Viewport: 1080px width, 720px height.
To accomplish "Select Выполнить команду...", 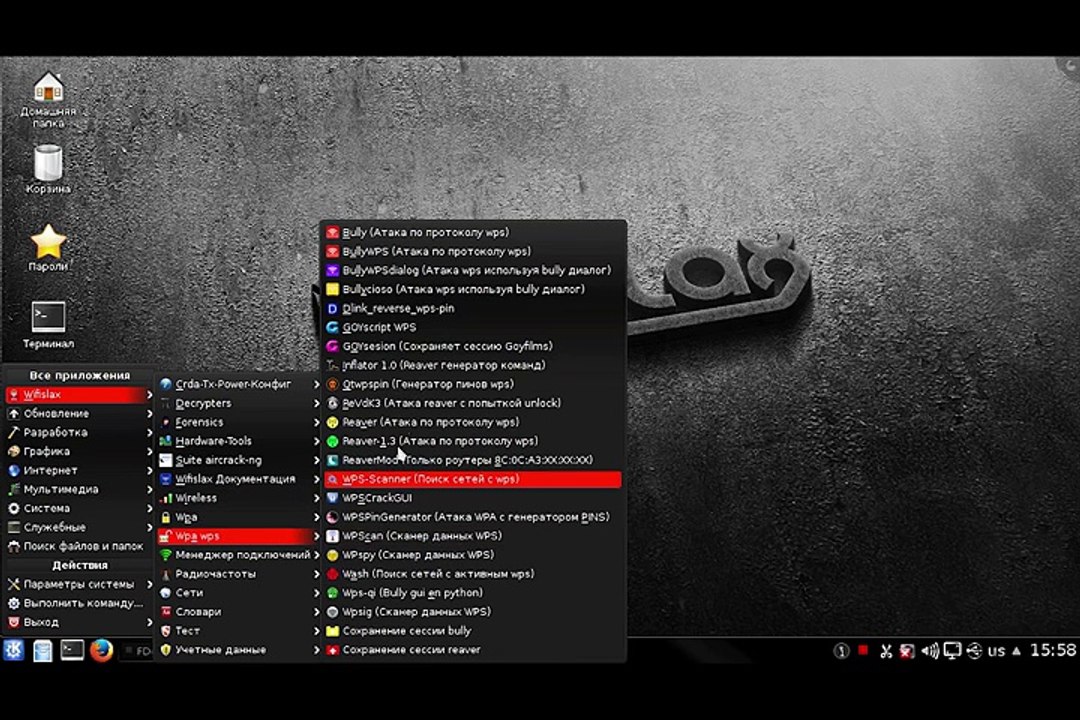I will pyautogui.click(x=79, y=603).
